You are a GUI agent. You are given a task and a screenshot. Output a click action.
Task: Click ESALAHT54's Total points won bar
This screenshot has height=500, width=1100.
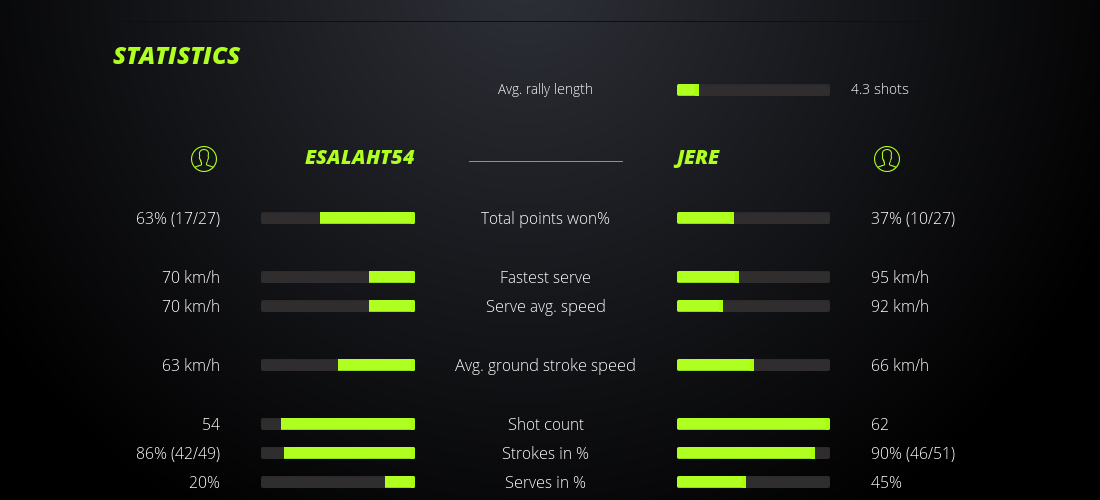tap(338, 218)
